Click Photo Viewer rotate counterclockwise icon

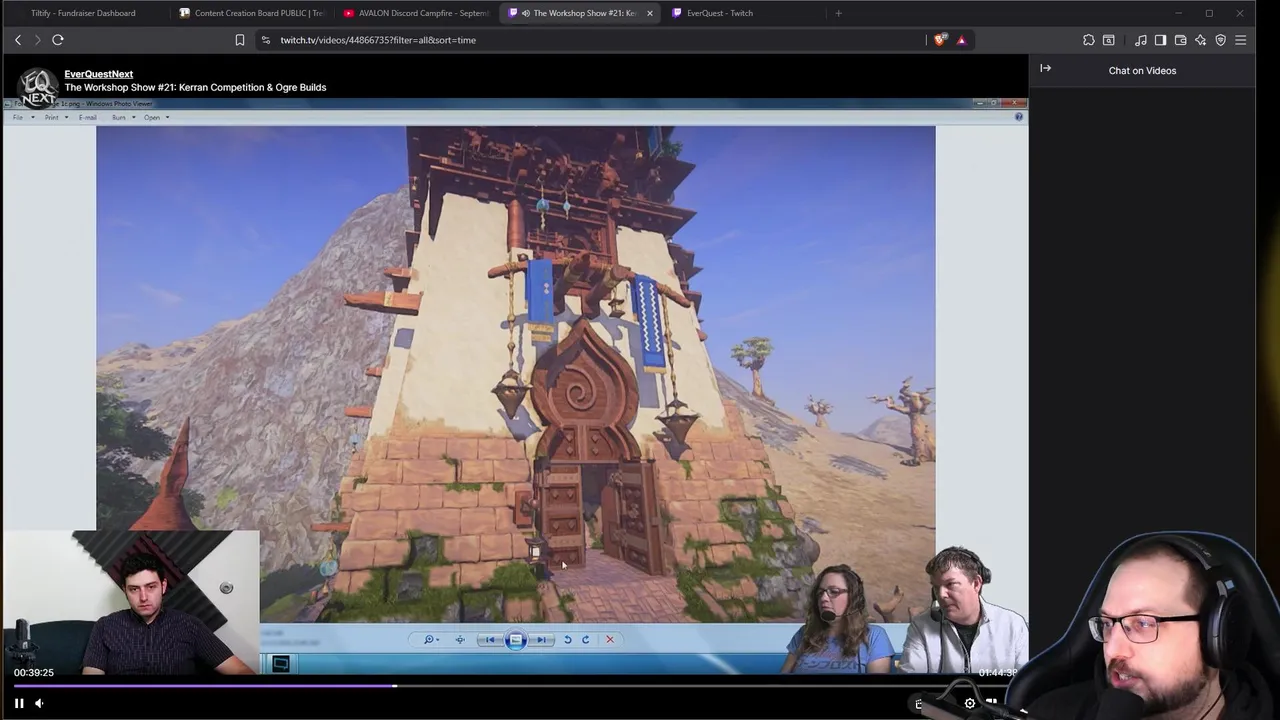point(568,640)
